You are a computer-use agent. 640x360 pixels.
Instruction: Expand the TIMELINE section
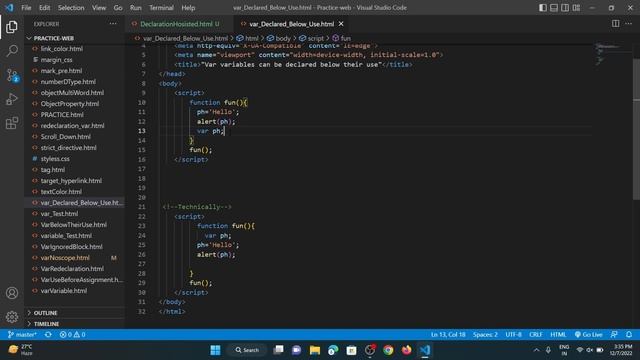pos(74,324)
